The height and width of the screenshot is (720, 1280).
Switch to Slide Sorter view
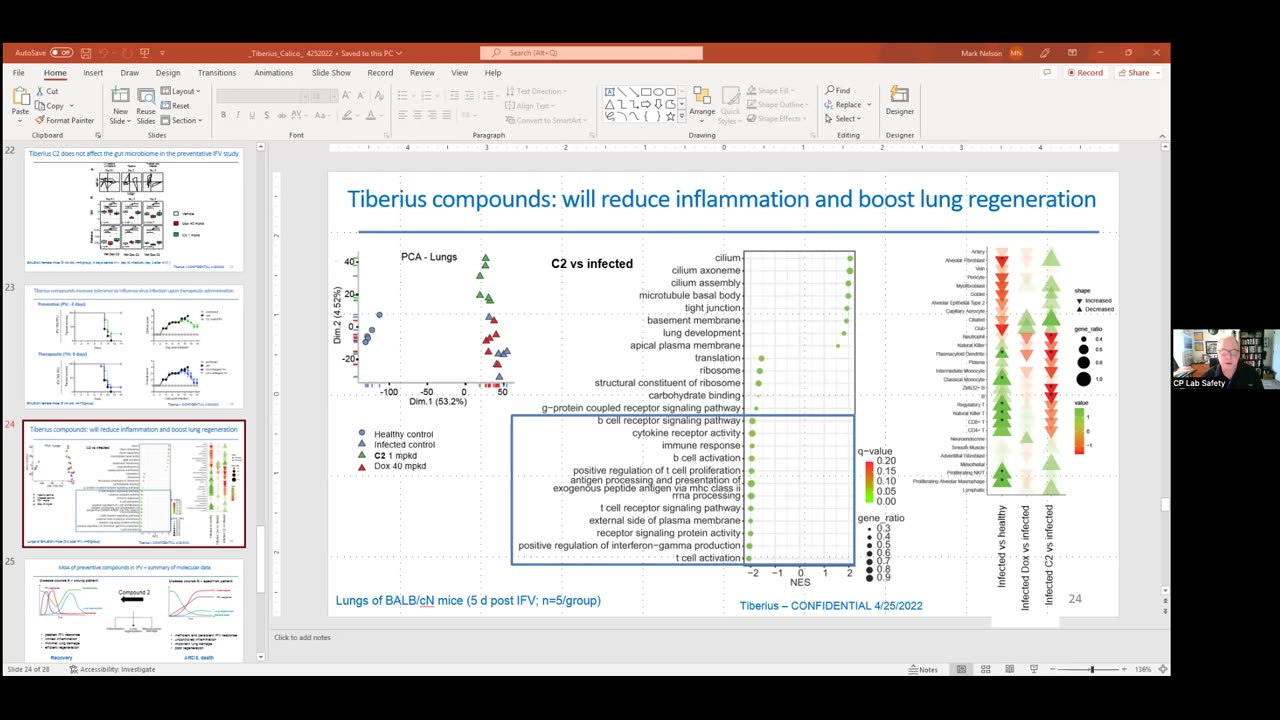(x=985, y=669)
